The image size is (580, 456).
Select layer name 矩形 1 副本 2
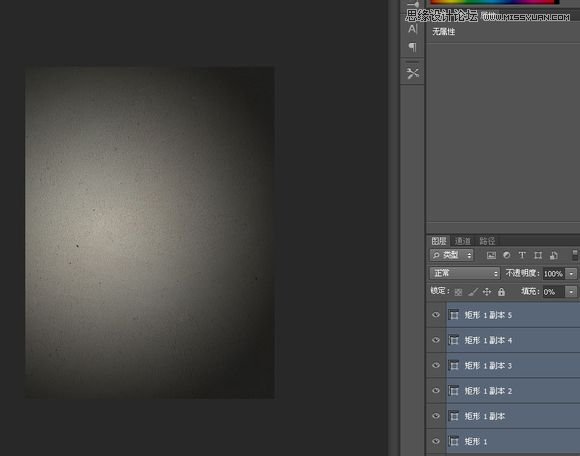[x=488, y=391]
